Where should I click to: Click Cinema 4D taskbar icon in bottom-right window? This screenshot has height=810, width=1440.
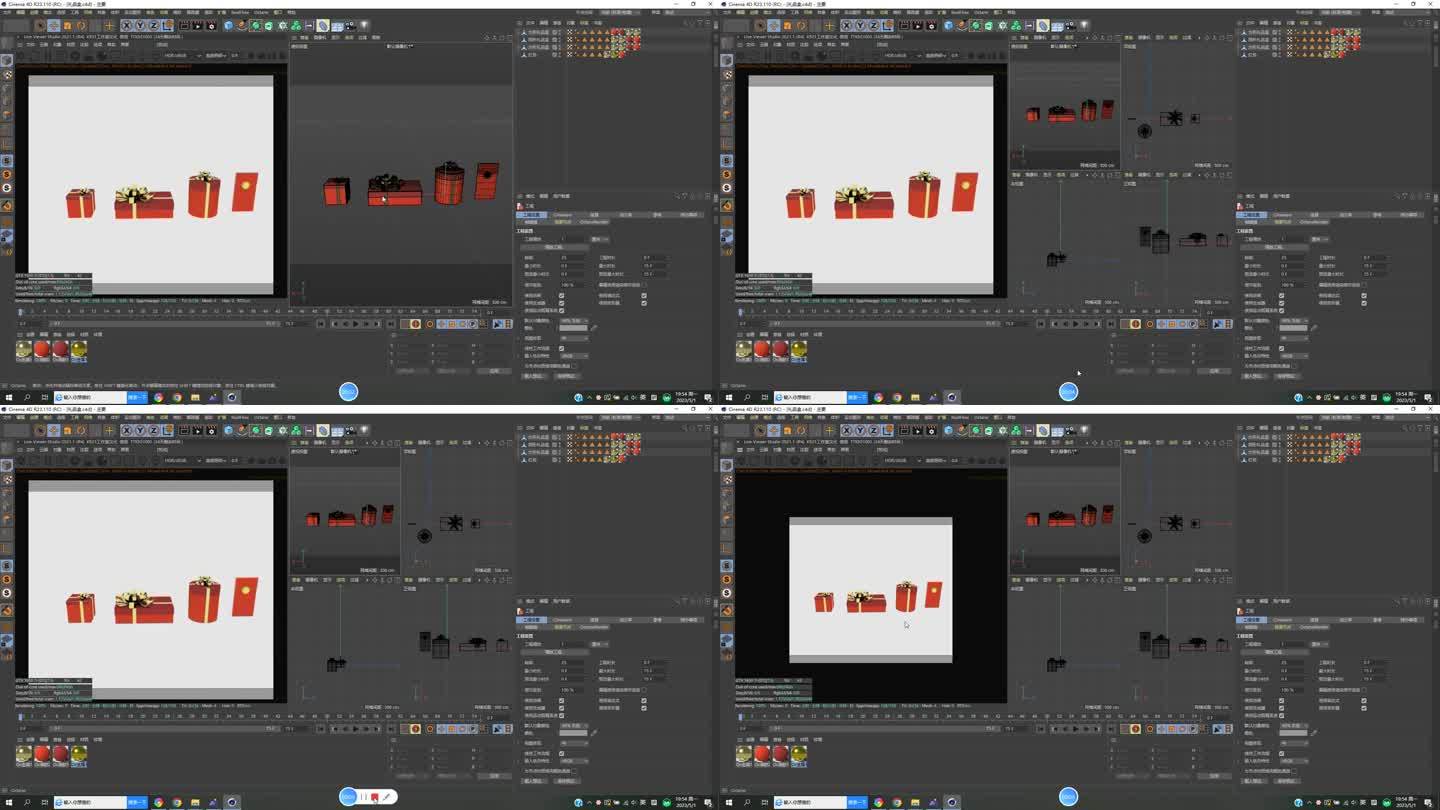point(952,802)
